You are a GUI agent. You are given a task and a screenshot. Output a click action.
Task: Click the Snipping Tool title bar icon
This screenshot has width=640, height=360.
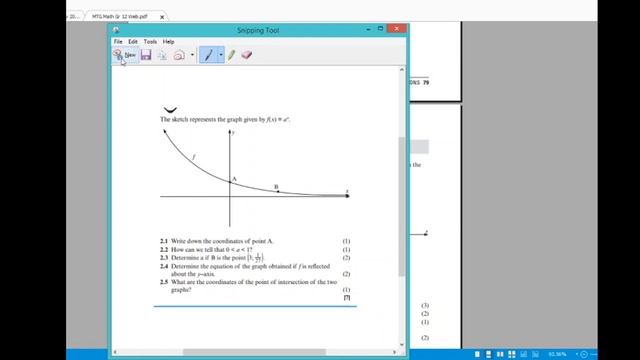click(x=116, y=30)
